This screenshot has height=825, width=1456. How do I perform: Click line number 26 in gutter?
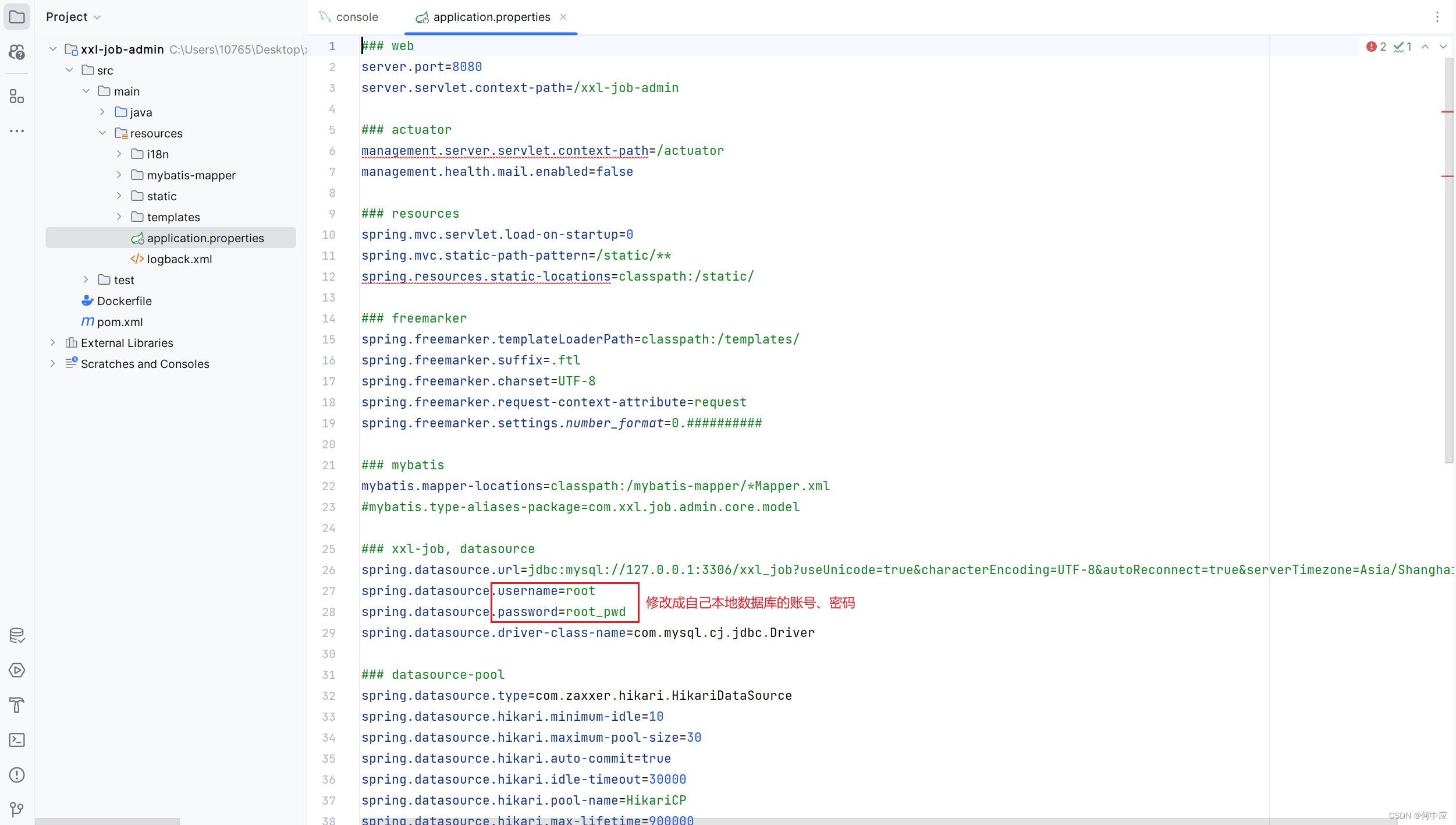tap(329, 570)
